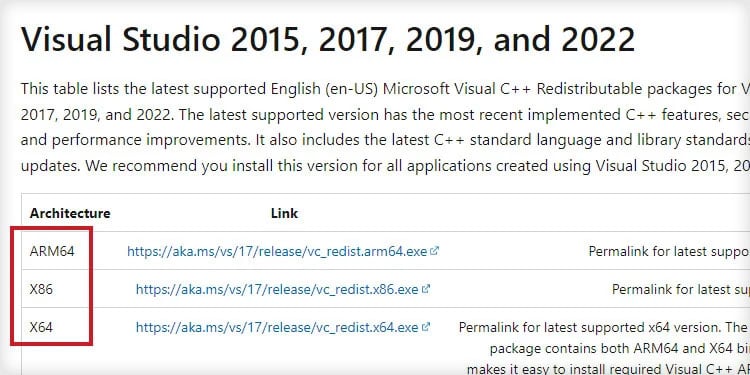Viewport: 750px width, 375px height.
Task: Click the 'package contains both ARM64 and X64' text
Action: coord(620,349)
